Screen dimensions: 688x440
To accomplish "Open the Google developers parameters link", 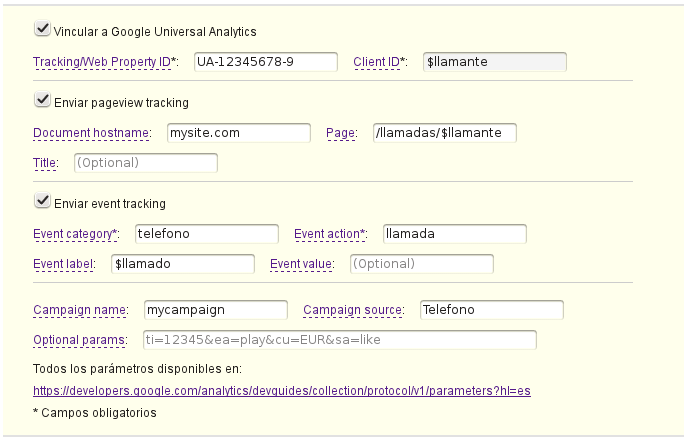I will click(x=281, y=390).
